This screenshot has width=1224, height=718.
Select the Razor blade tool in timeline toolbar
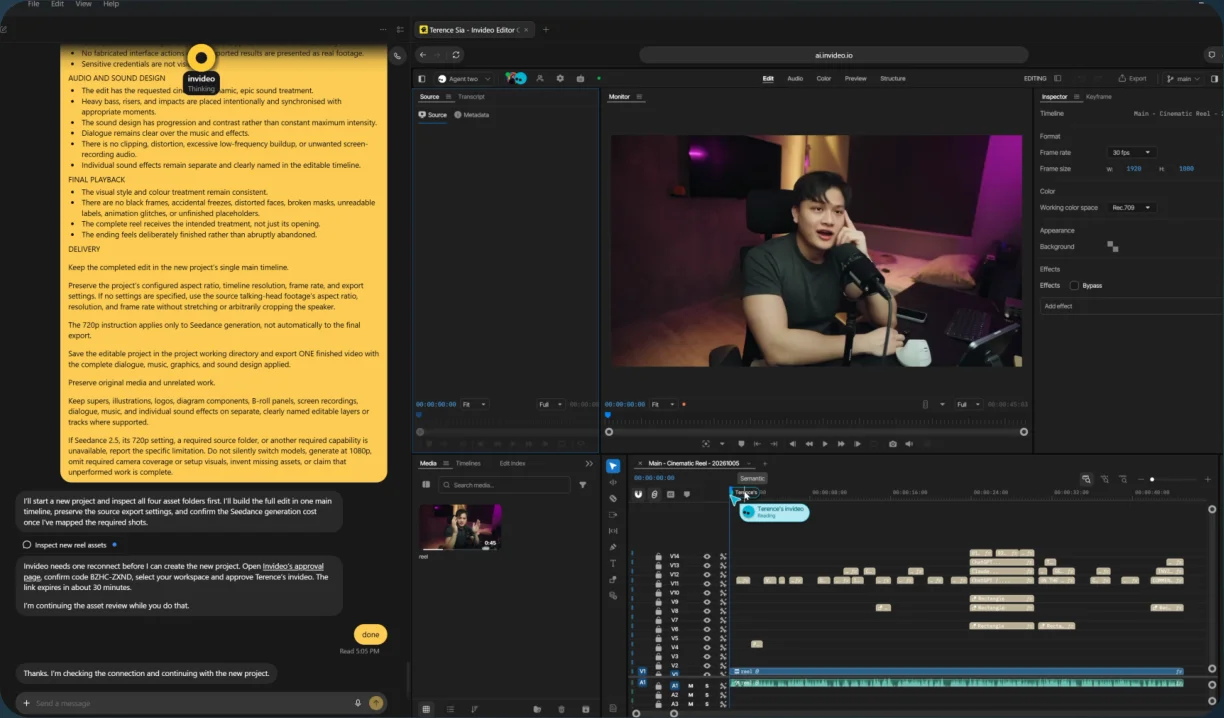pos(613,498)
